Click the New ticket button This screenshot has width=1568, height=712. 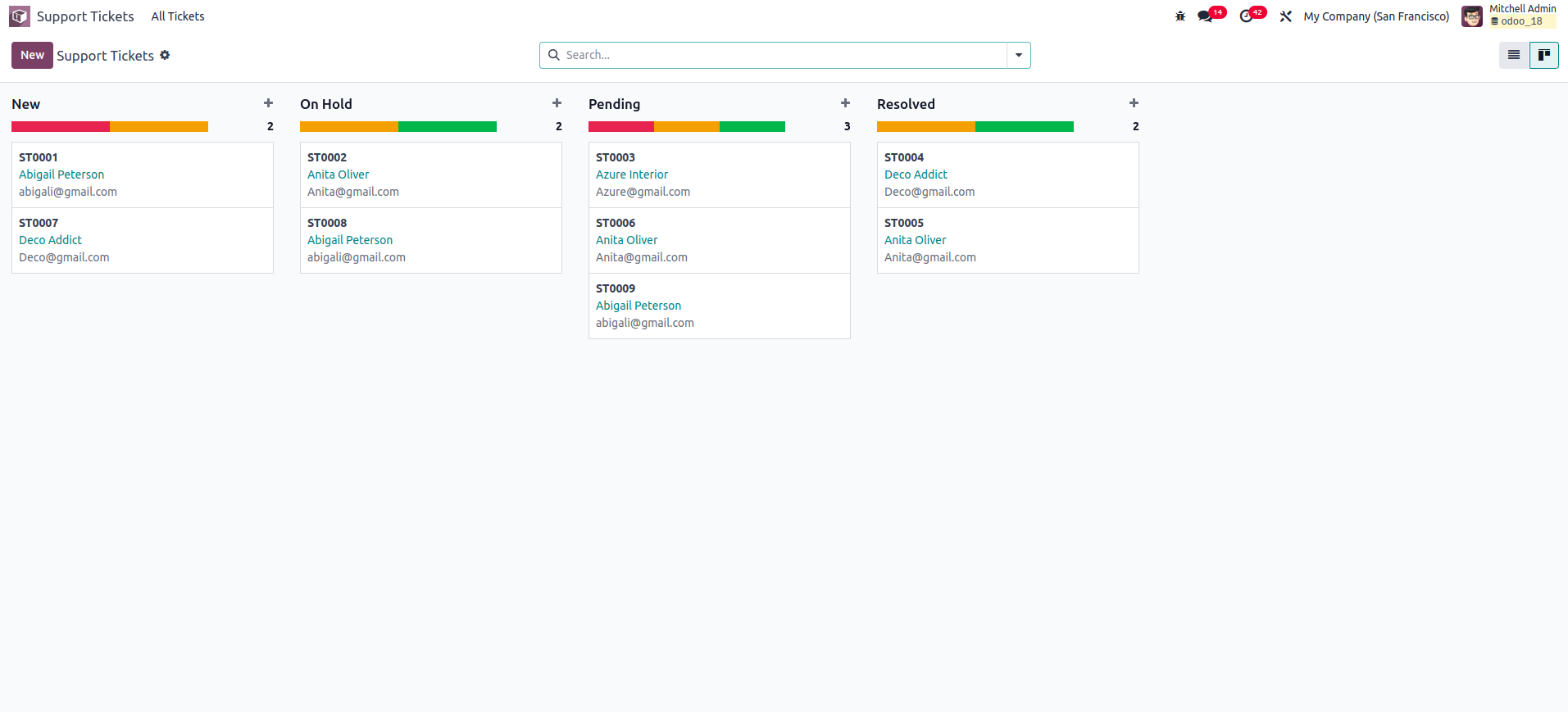coord(32,55)
